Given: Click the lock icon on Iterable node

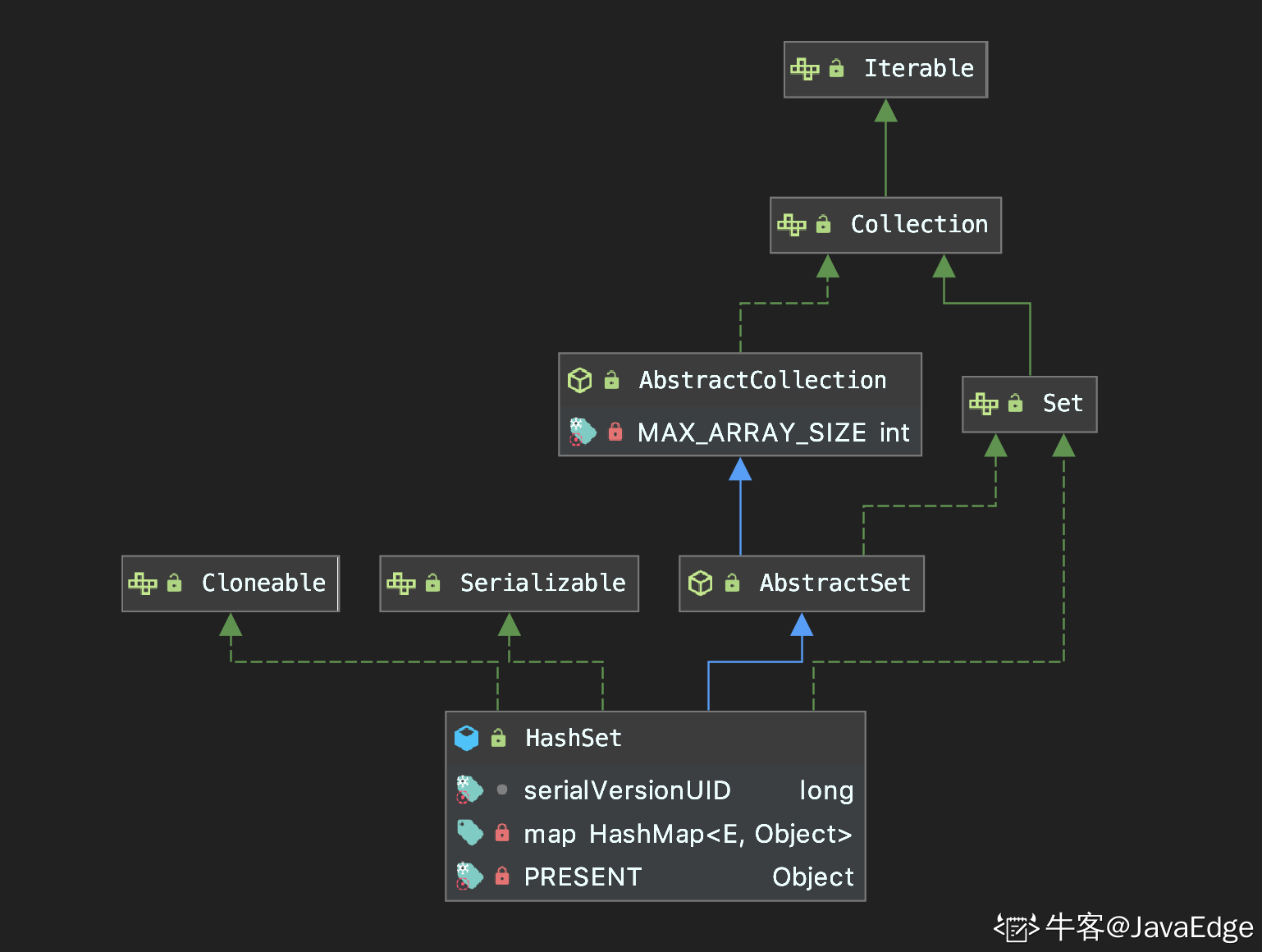Looking at the screenshot, I should pyautogui.click(x=836, y=68).
